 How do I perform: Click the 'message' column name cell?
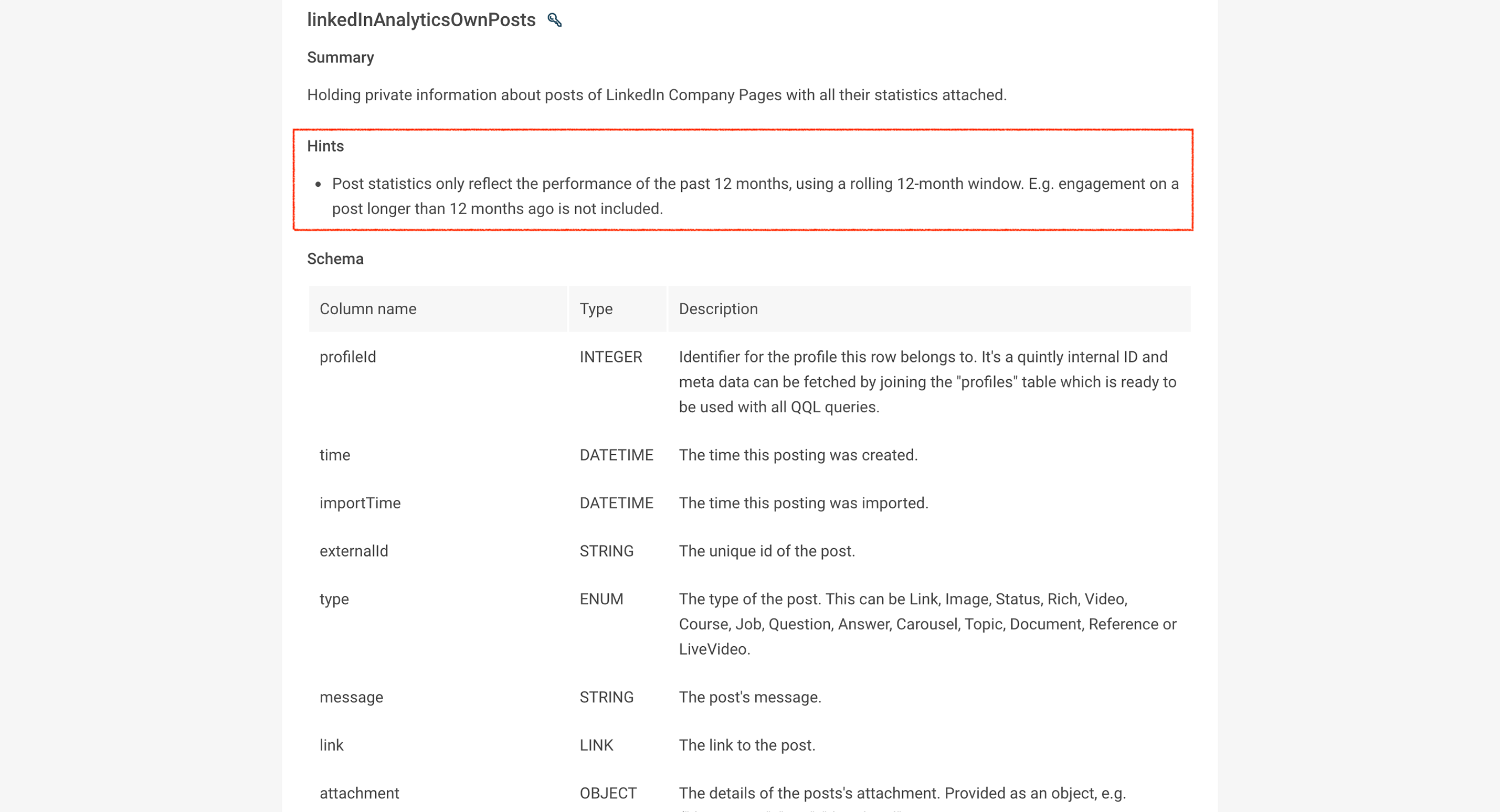tap(351, 697)
